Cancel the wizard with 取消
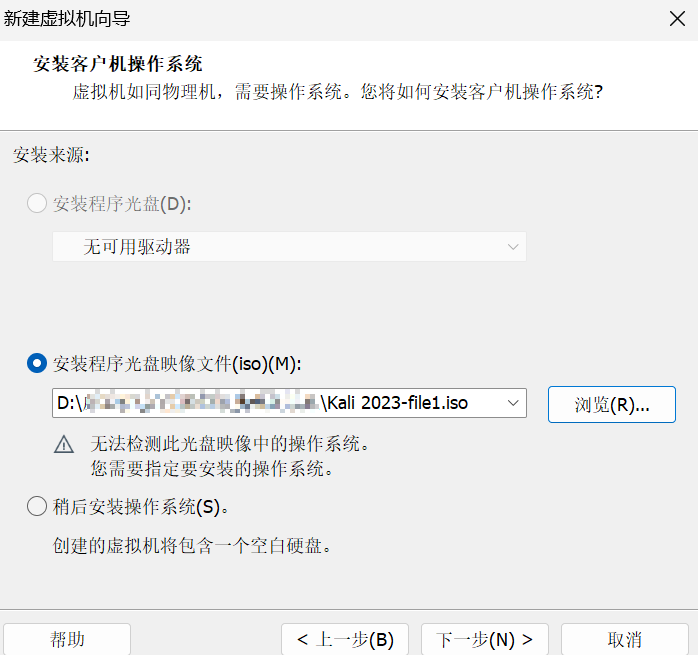698x655 pixels. click(x=625, y=639)
